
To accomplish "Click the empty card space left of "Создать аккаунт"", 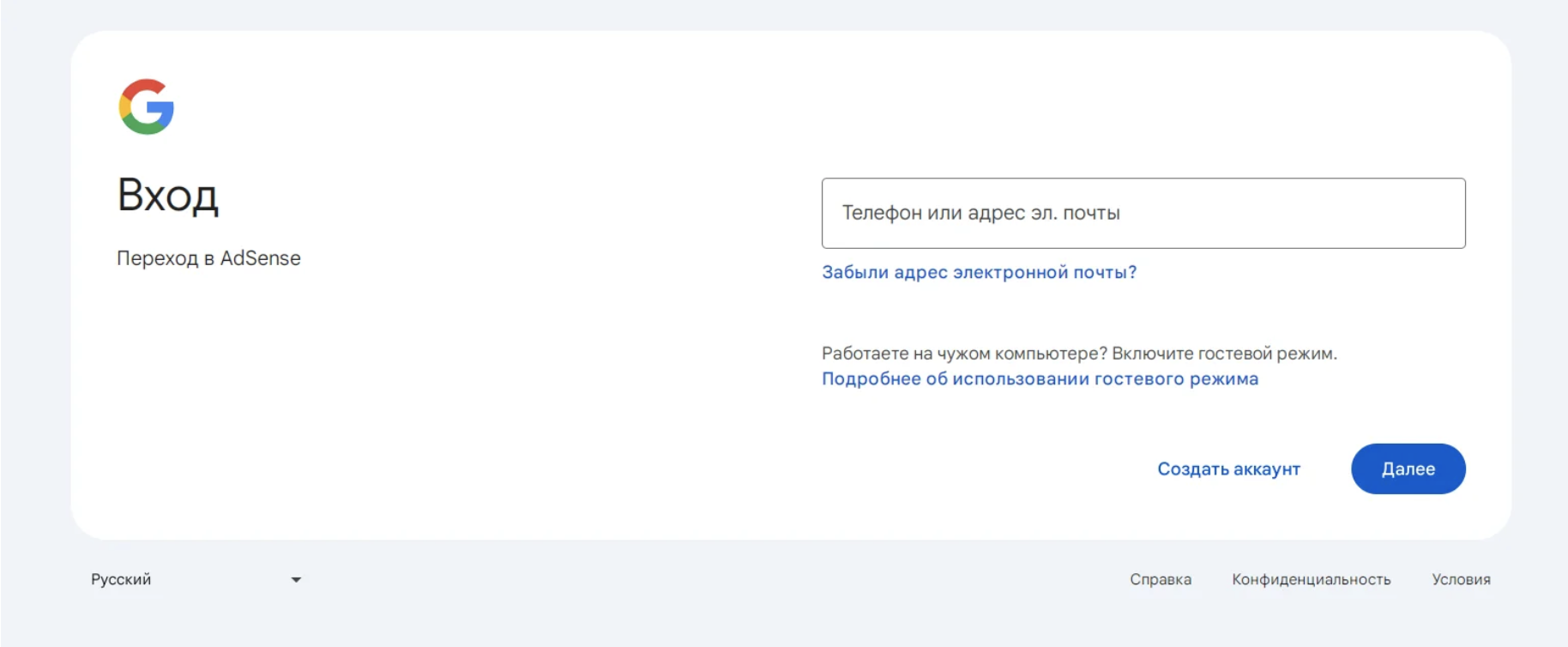I will [944, 469].
